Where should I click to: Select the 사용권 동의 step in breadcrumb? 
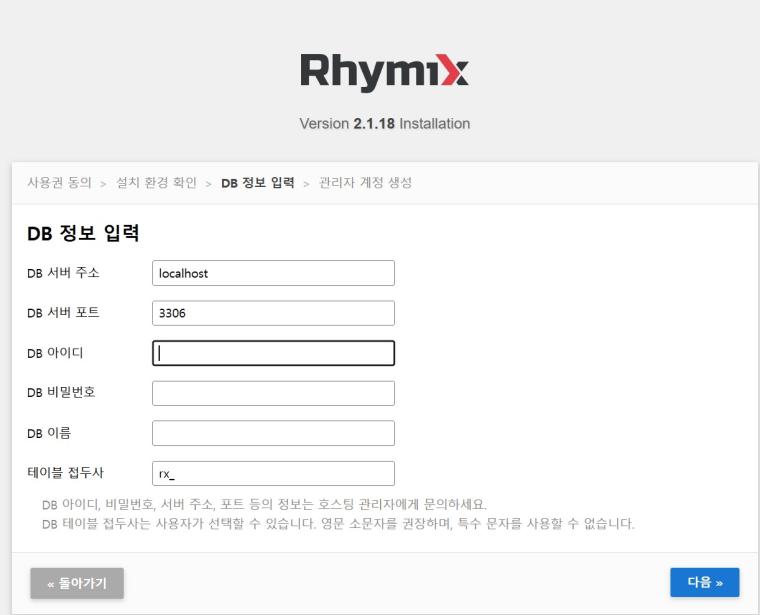click(x=59, y=183)
